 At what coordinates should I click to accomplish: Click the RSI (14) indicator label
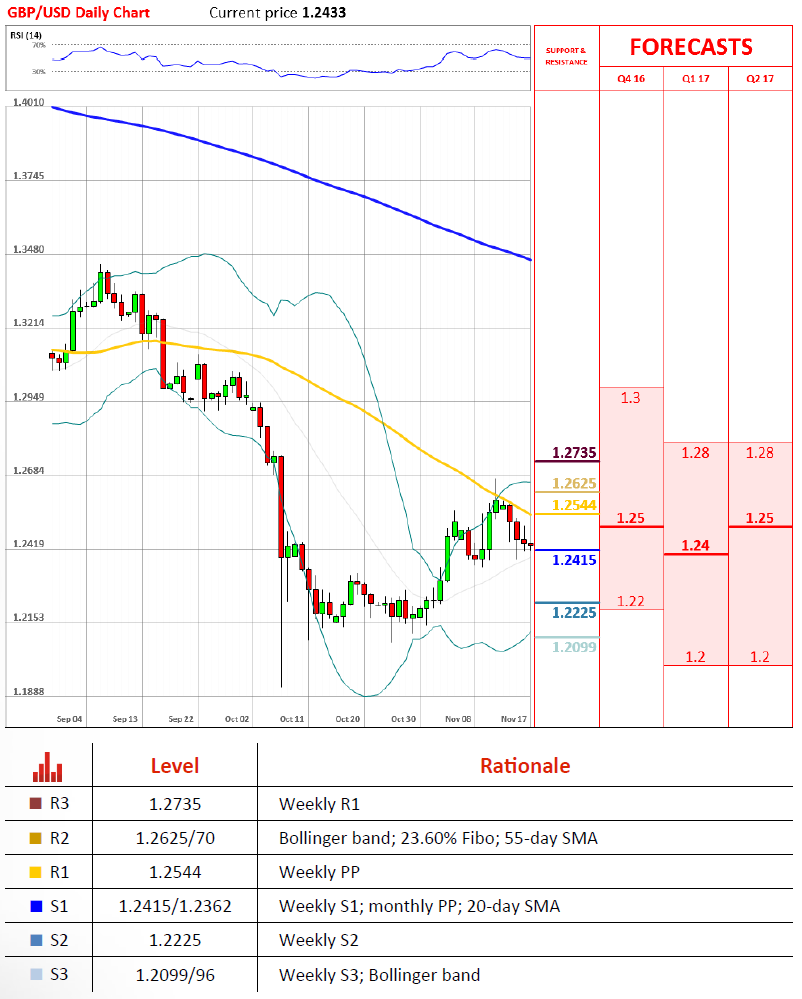pyautogui.click(x=26, y=35)
